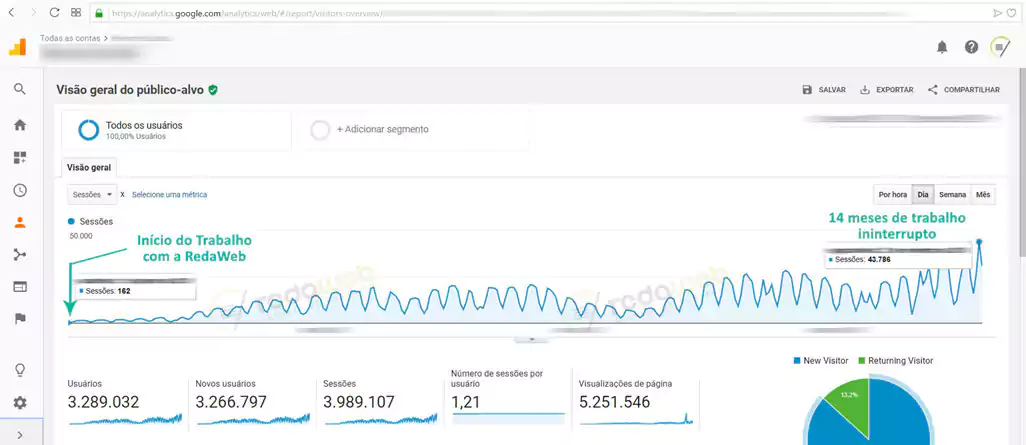Image resolution: width=1026 pixels, height=445 pixels.
Task: Switch chart granularity to Por hora
Action: pyautogui.click(x=892, y=194)
